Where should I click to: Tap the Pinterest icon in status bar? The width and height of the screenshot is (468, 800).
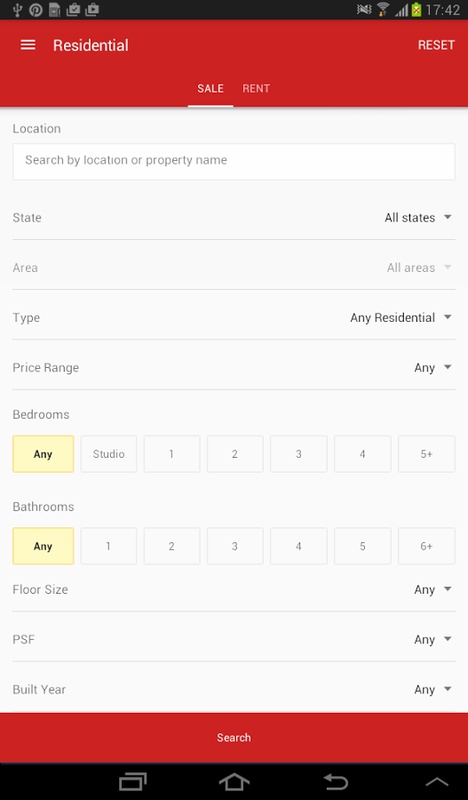(36, 9)
